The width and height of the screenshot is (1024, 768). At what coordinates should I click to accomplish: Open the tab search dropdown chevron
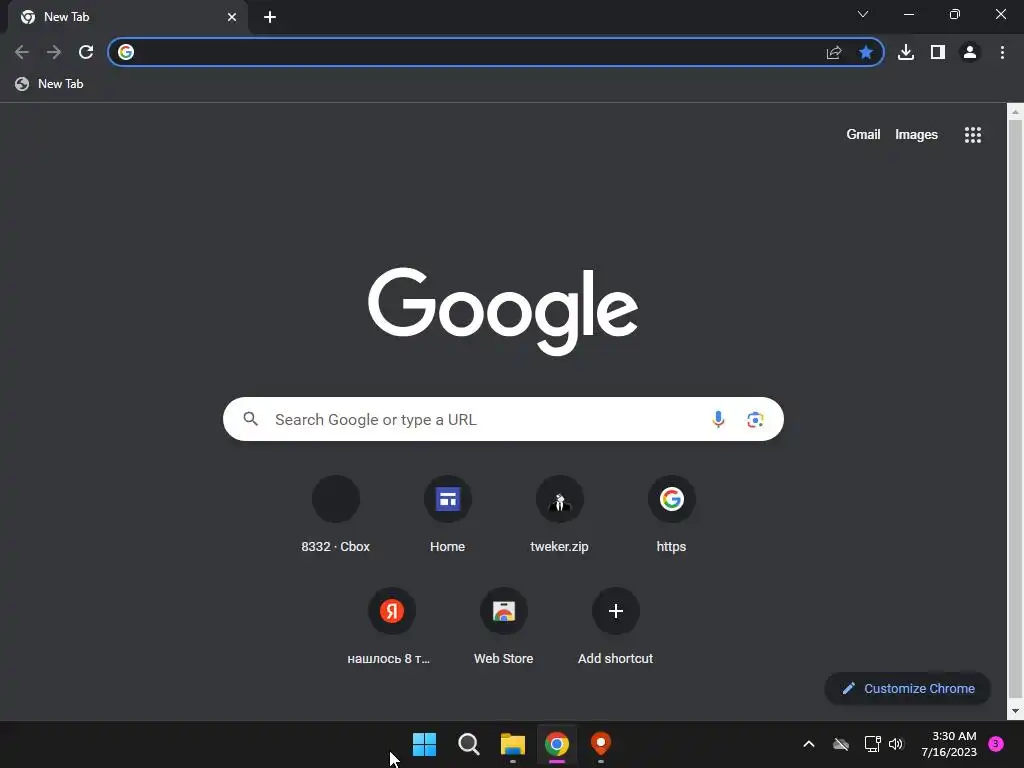(x=863, y=14)
